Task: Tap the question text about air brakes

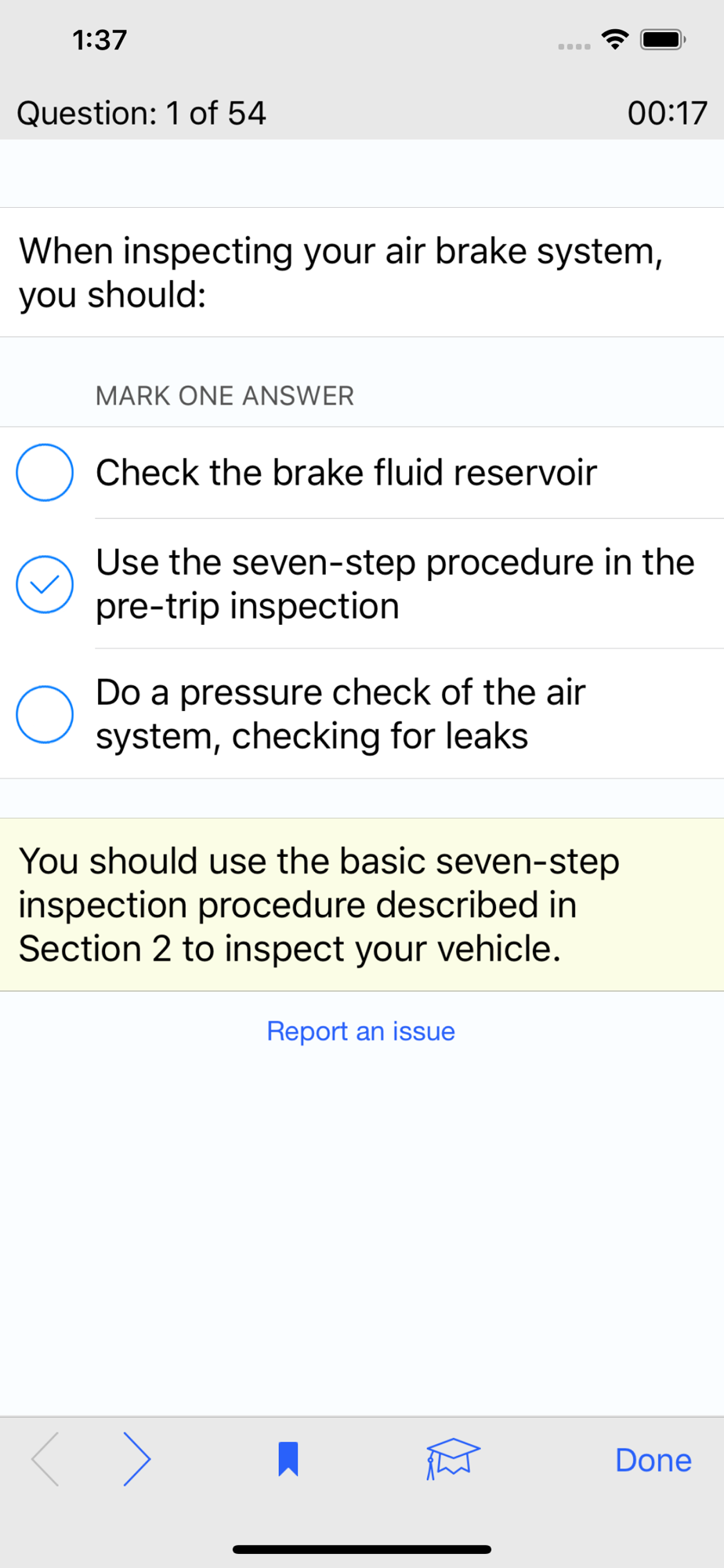Action: pyautogui.click(x=342, y=273)
